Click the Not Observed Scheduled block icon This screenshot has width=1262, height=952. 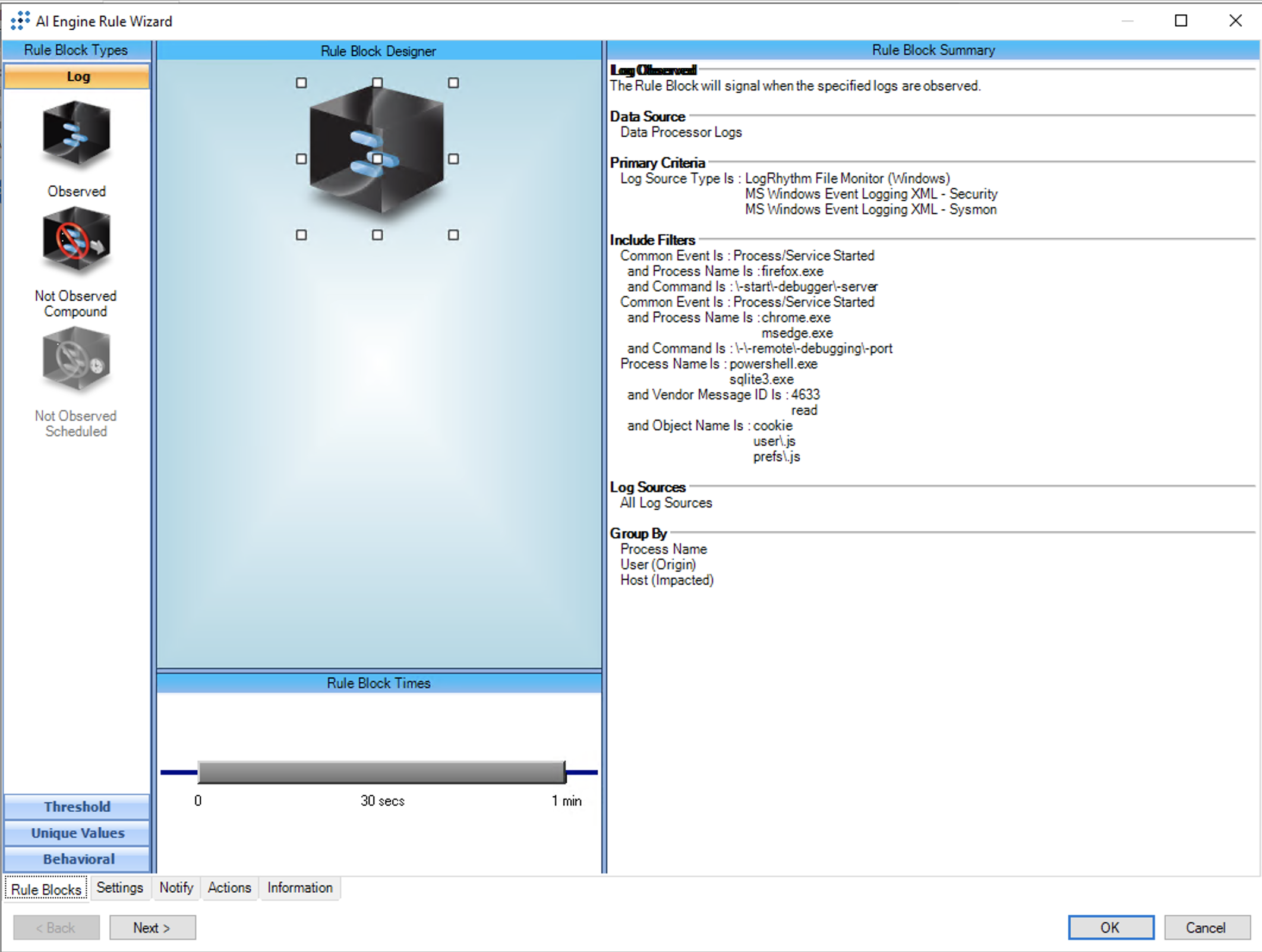click(x=76, y=360)
